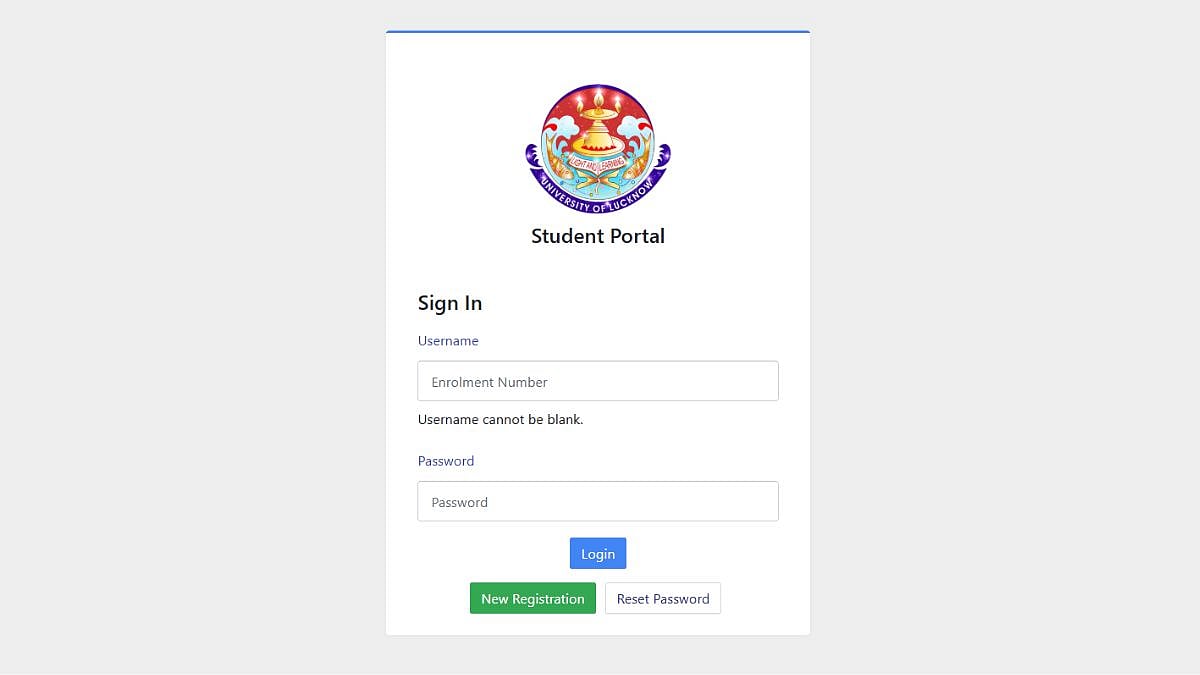This screenshot has height=675, width=1200.
Task: Select the Password label
Action: (446, 461)
